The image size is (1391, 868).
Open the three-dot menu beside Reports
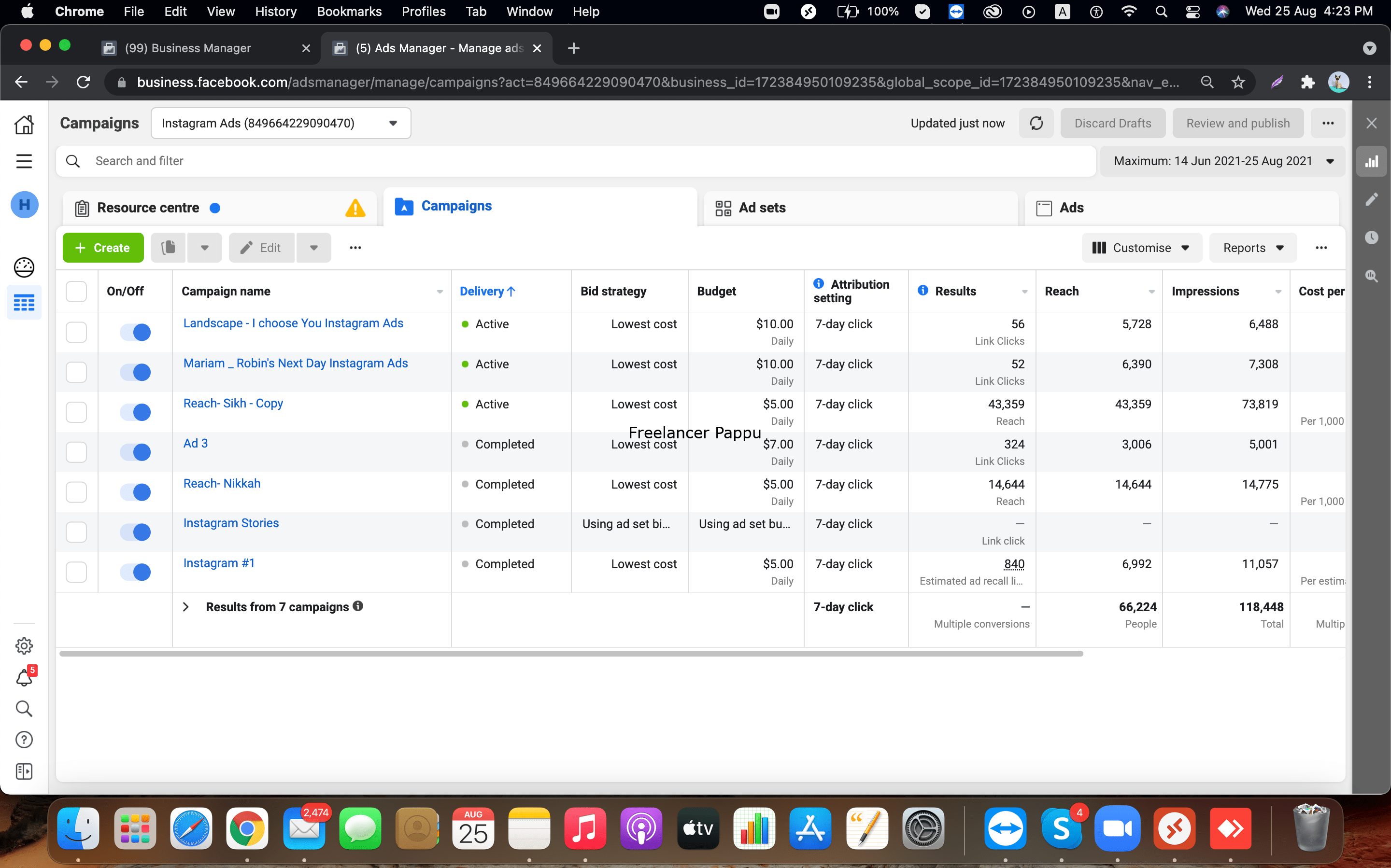[x=1321, y=248]
